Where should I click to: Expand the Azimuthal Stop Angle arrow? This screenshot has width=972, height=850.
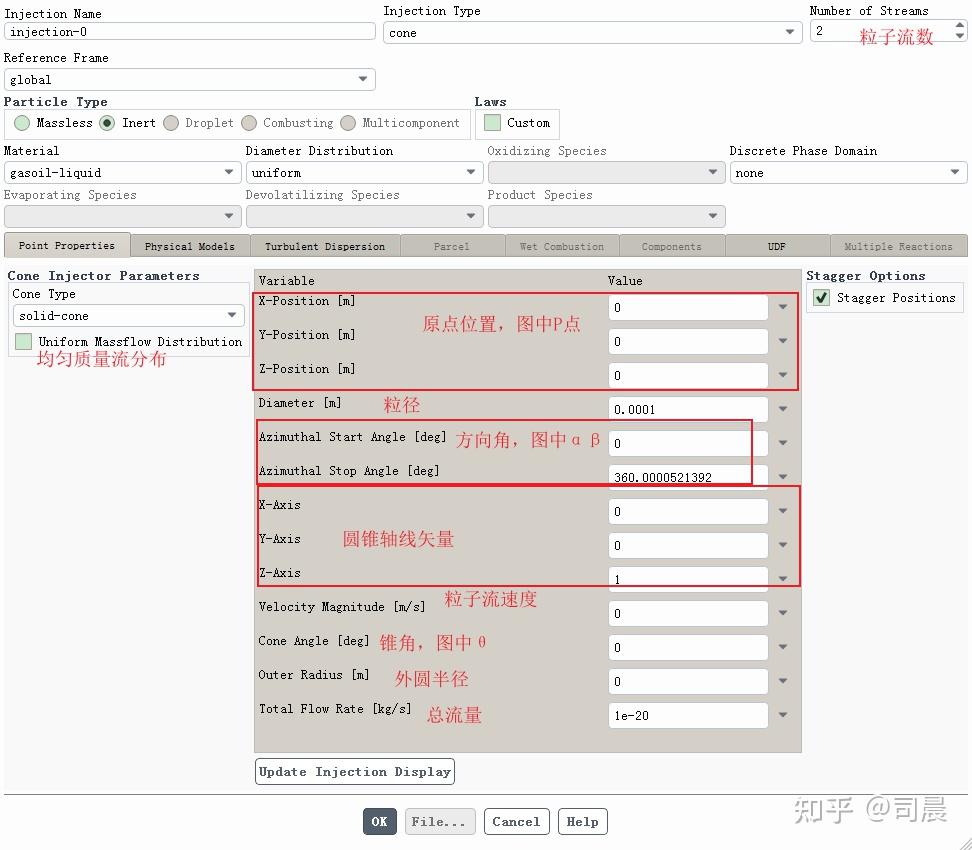coord(783,477)
